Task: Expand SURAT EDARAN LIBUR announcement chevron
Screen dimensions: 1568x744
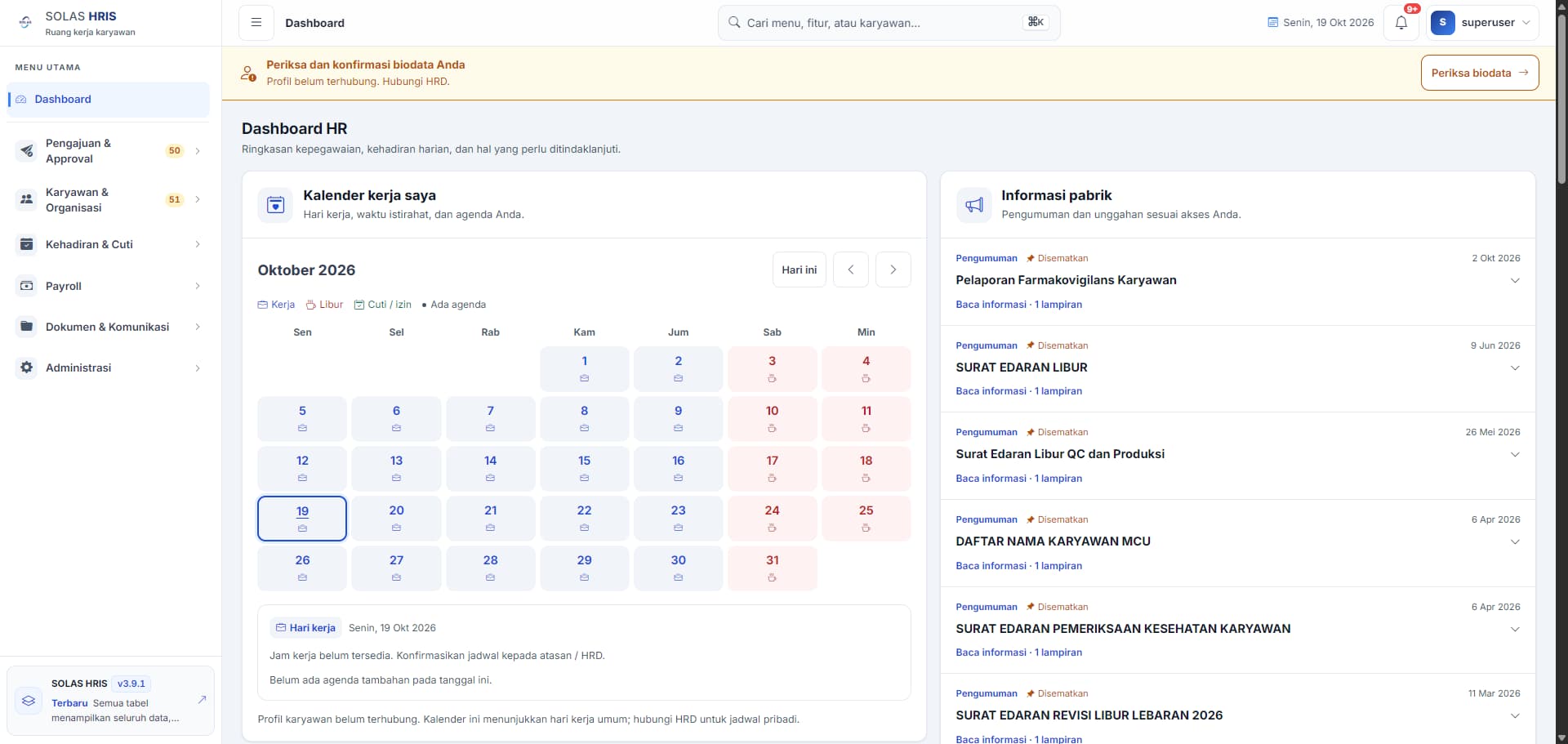Action: point(1515,368)
